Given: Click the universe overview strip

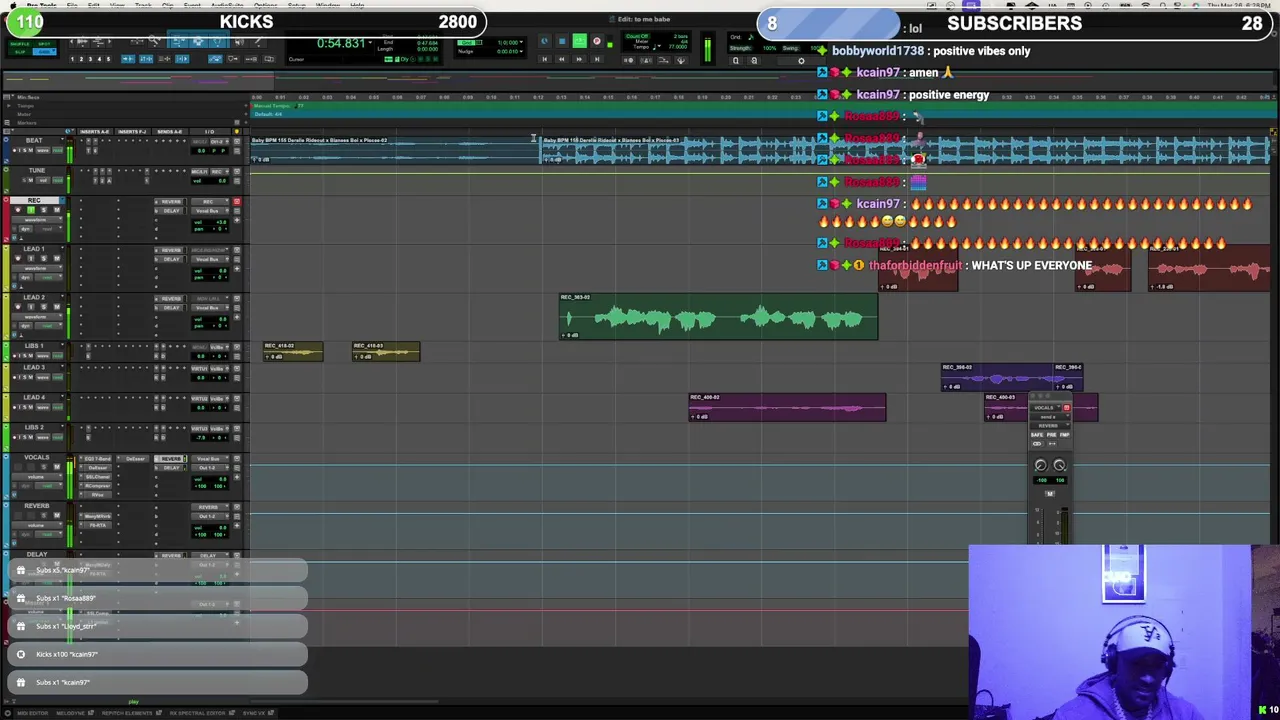Looking at the screenshot, I should (x=640, y=79).
